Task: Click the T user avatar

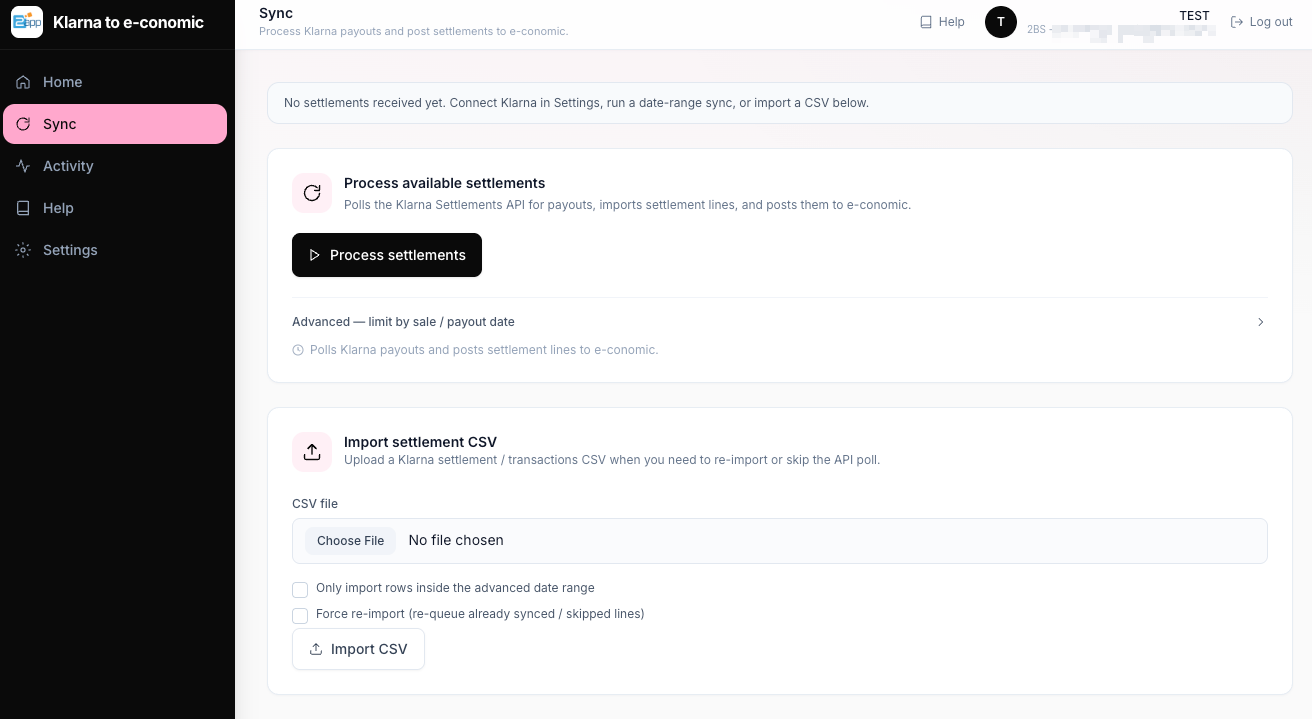Action: tap(1001, 22)
